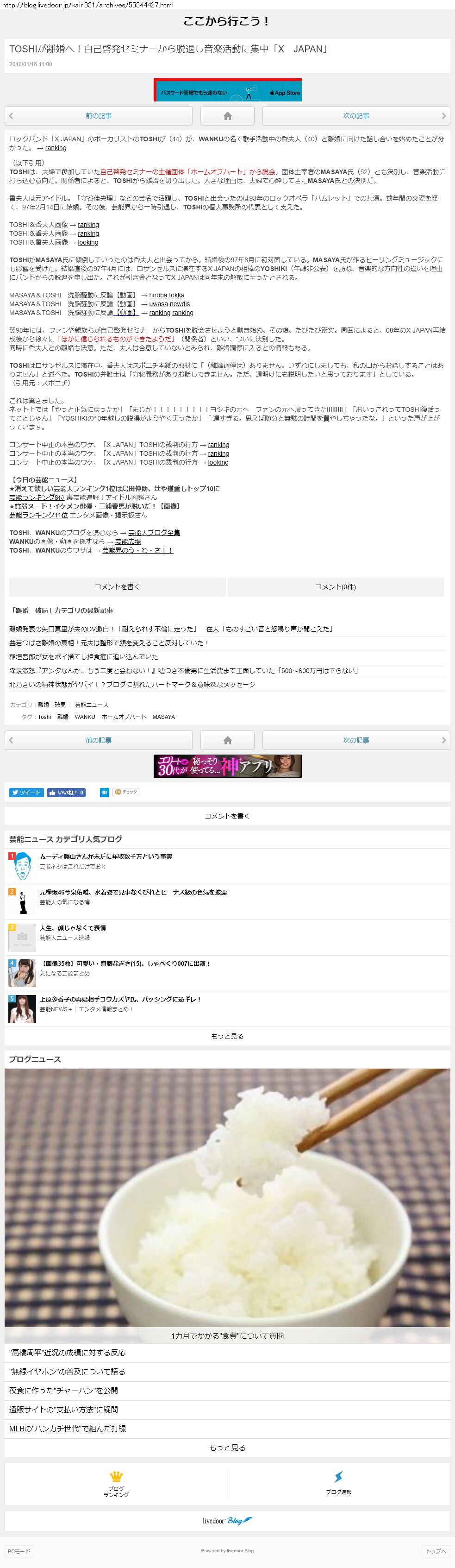Open the password manager App Store ad banner
455x1568 pixels.
coord(228,90)
